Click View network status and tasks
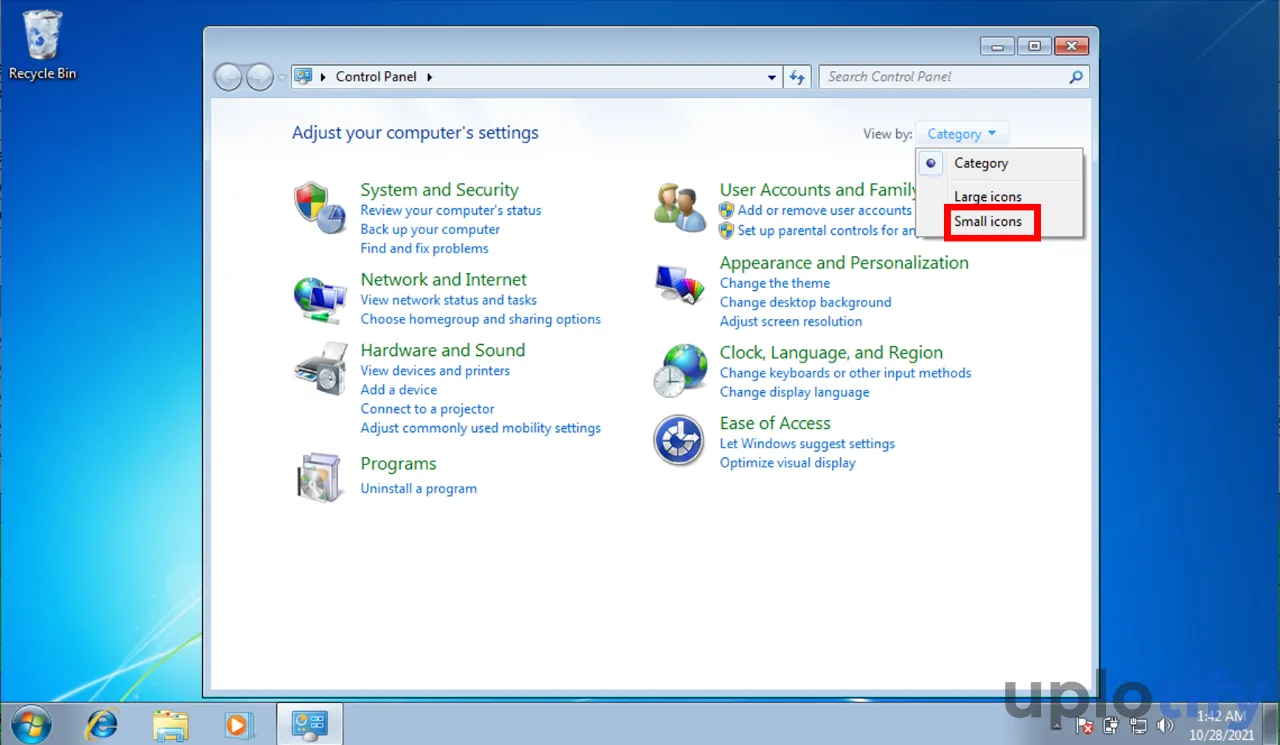 tap(448, 300)
